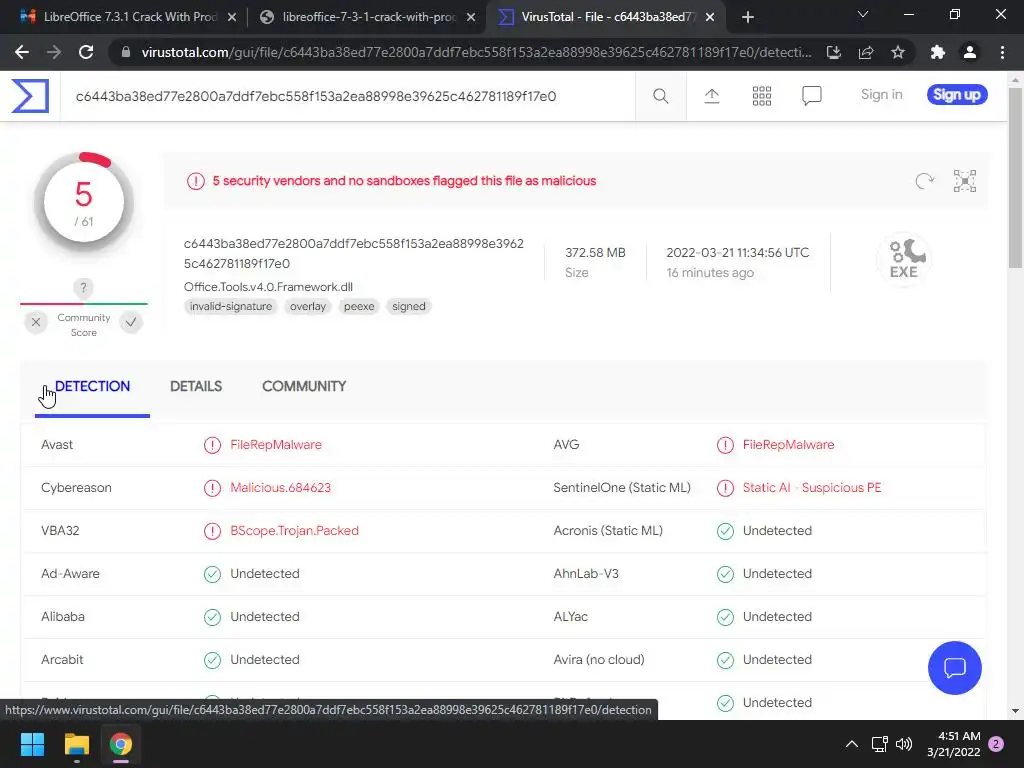Open the comments speech bubble icon

[812, 96]
